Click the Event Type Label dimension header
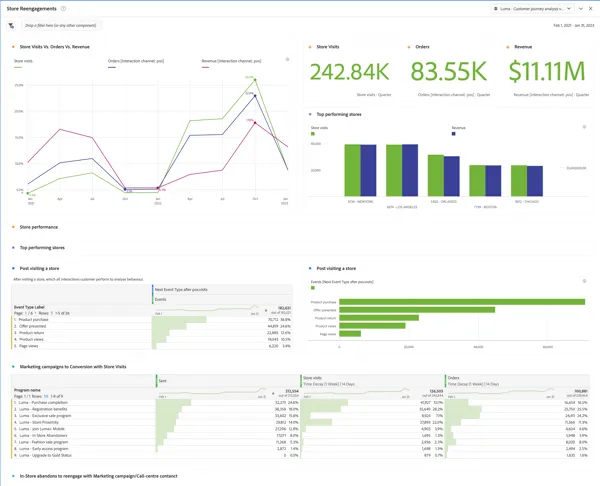Screen dimensions: 600x486 coord(29,307)
